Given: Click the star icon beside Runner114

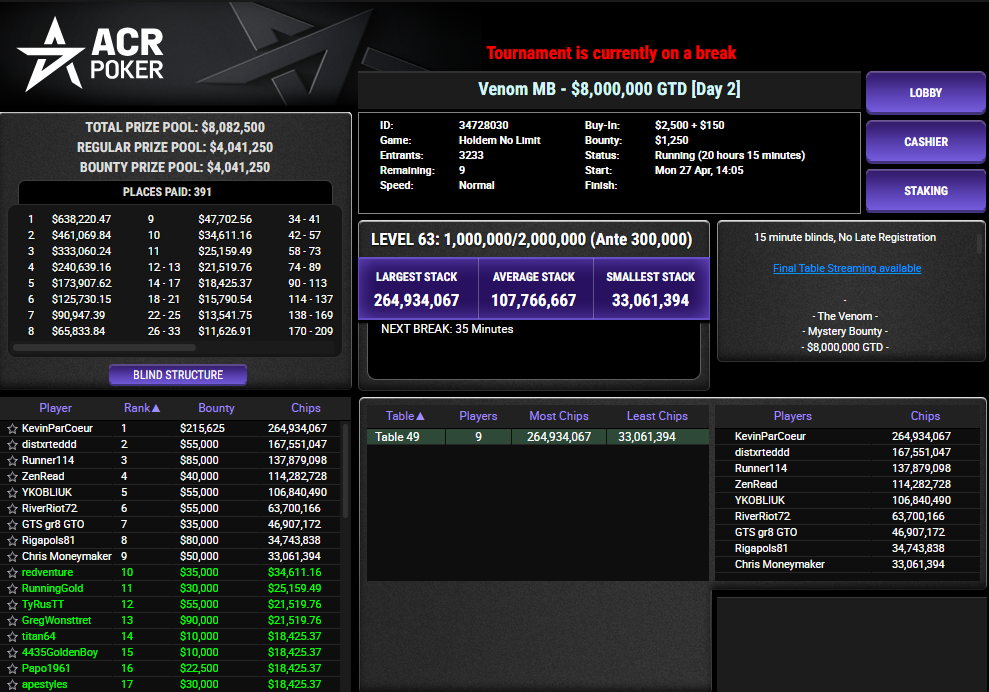Looking at the screenshot, I should coord(11,460).
